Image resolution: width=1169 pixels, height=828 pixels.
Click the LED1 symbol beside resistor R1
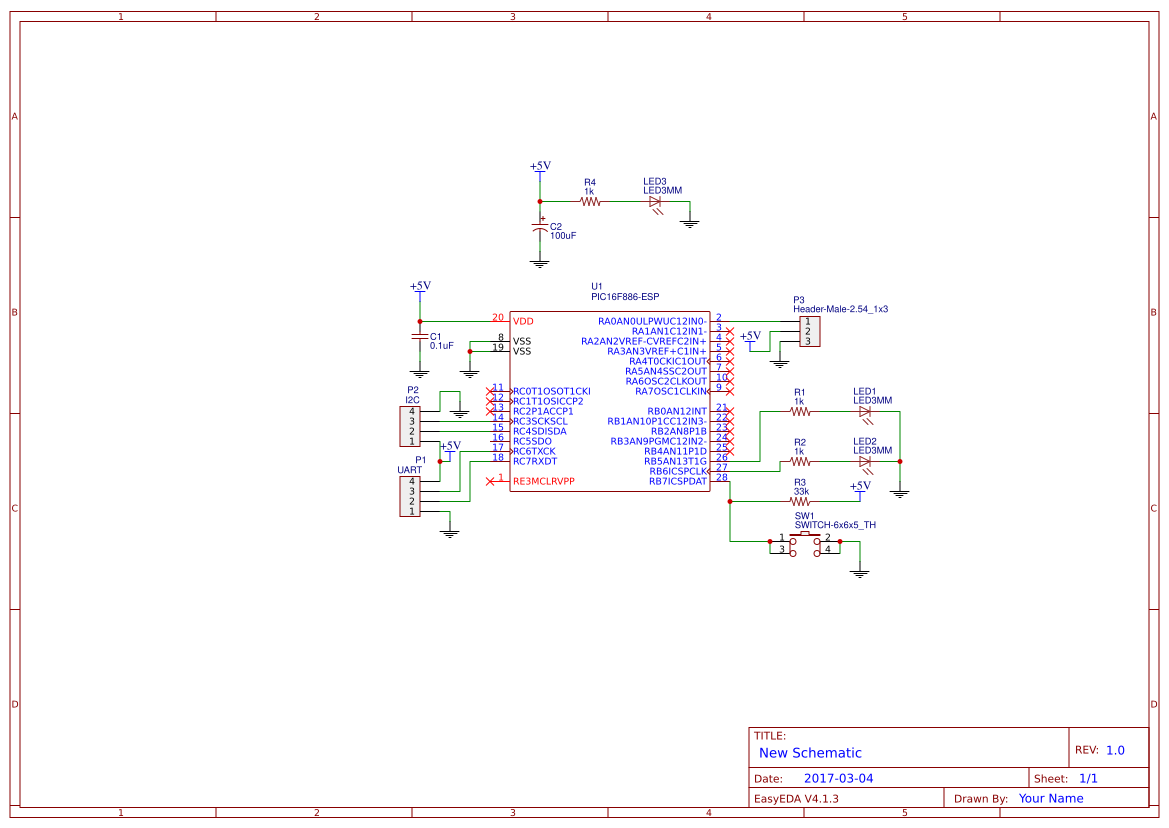(x=866, y=411)
